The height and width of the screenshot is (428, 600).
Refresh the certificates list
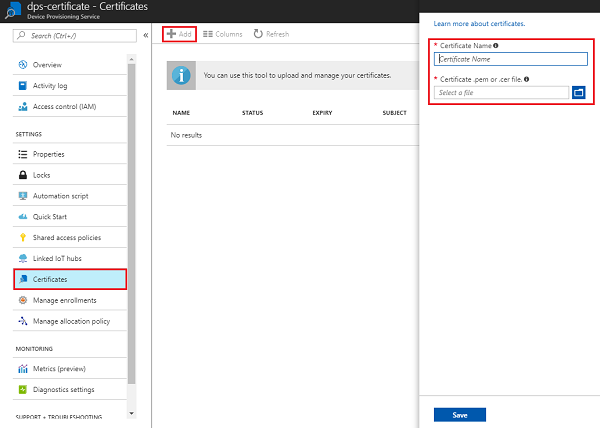coord(271,34)
